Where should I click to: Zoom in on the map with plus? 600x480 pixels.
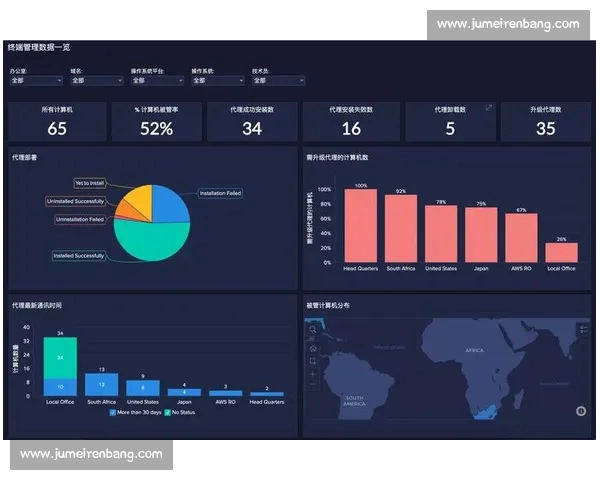click(x=313, y=375)
